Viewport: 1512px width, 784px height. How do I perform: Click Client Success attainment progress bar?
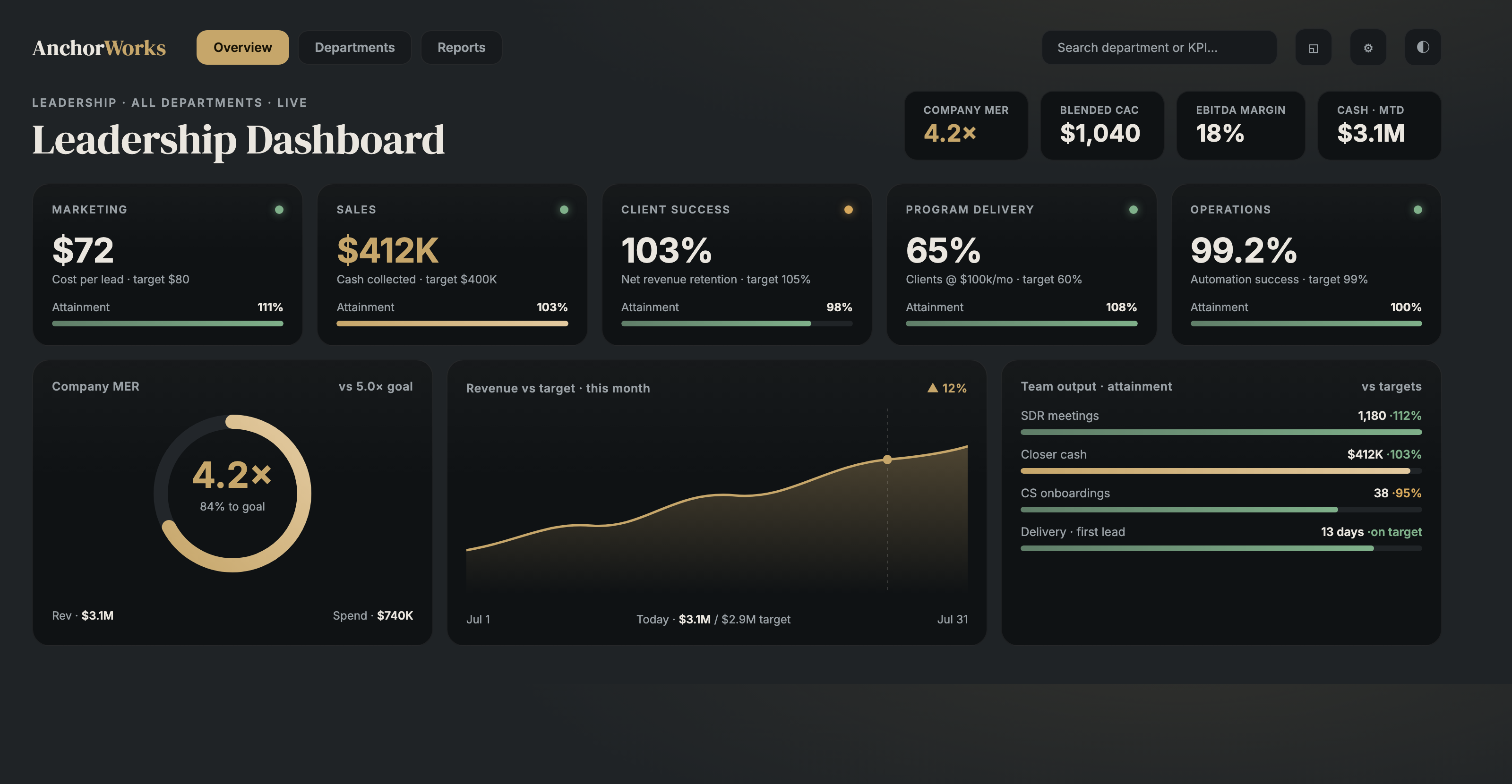(x=737, y=324)
